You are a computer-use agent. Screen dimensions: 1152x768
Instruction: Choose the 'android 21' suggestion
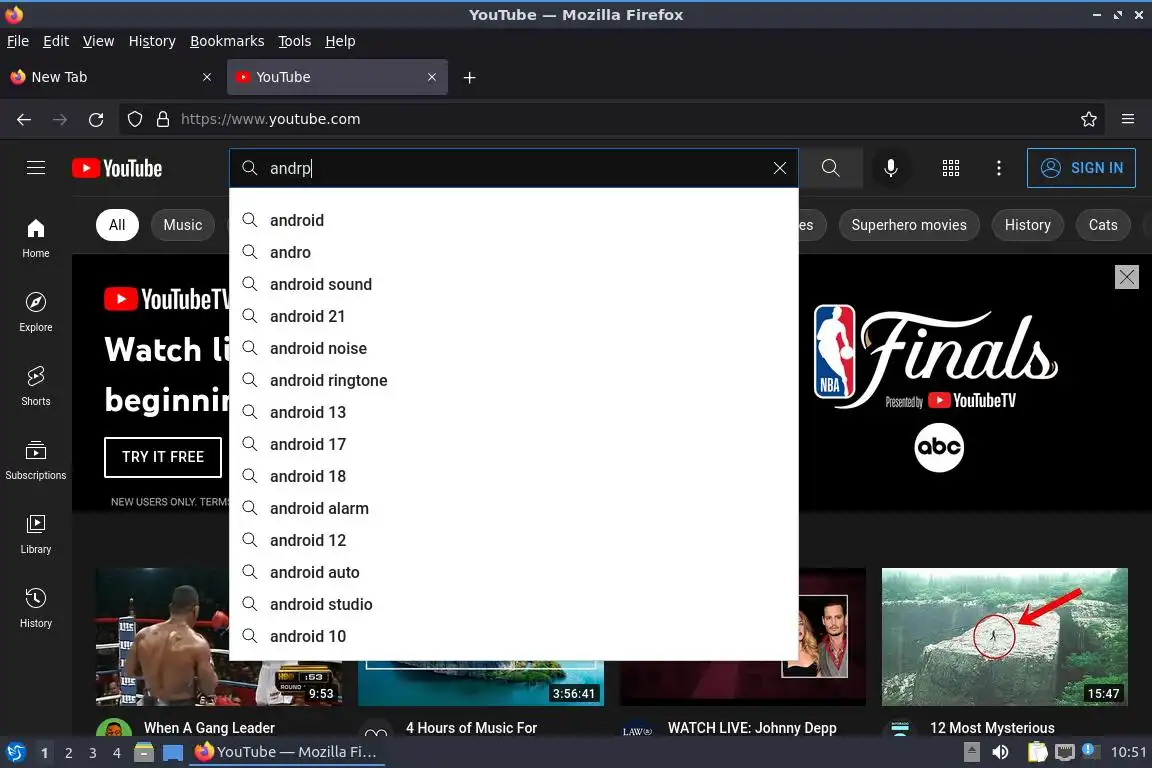pos(514,316)
